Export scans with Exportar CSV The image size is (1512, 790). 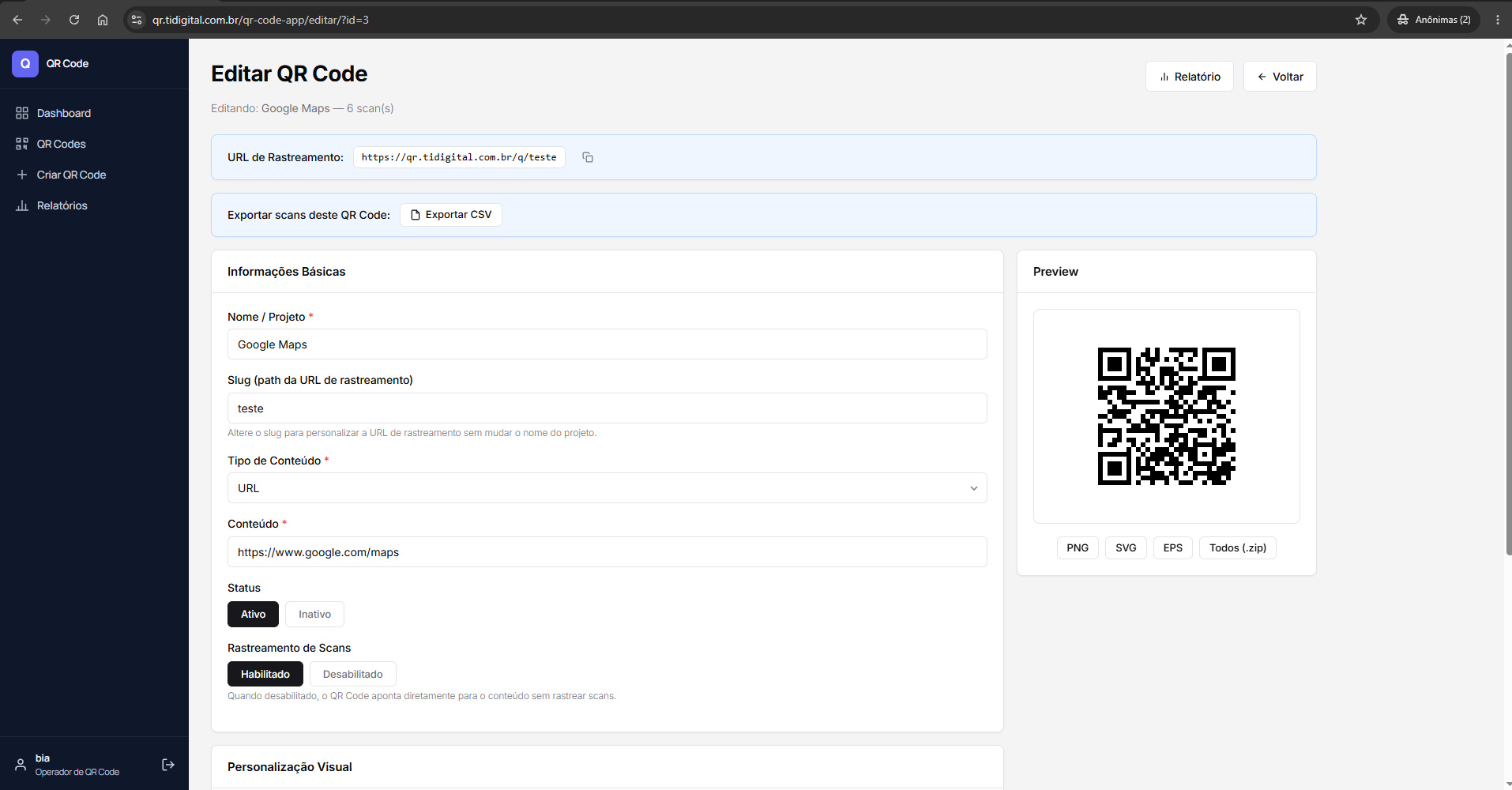click(451, 215)
